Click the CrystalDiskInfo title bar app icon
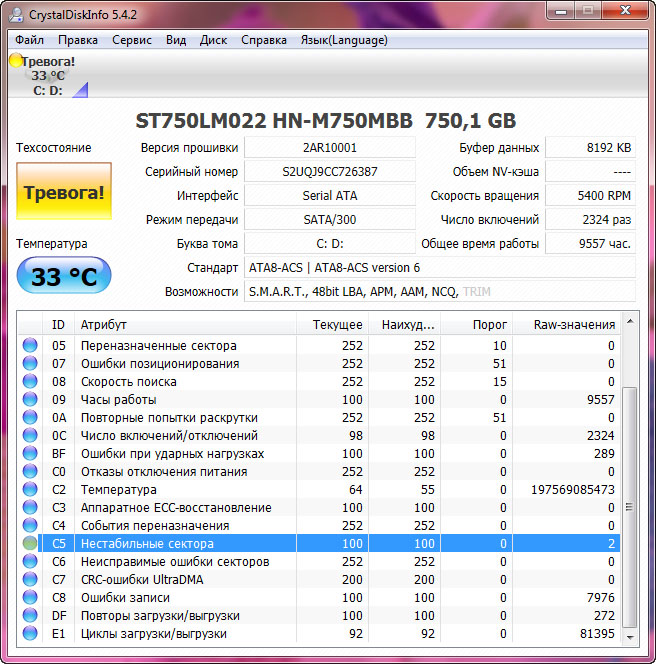The width and height of the screenshot is (656, 664). (16, 15)
